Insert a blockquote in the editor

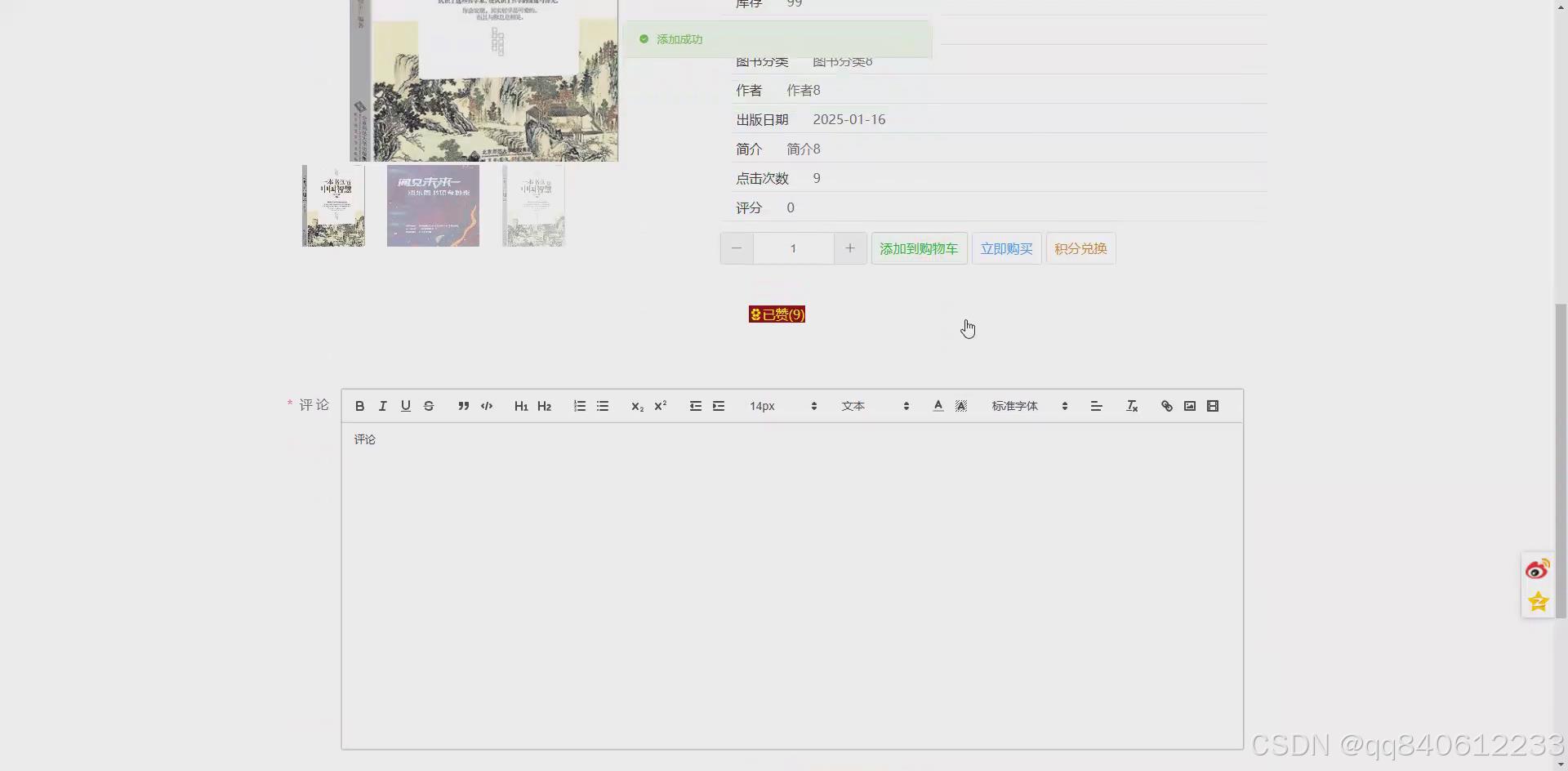click(463, 406)
